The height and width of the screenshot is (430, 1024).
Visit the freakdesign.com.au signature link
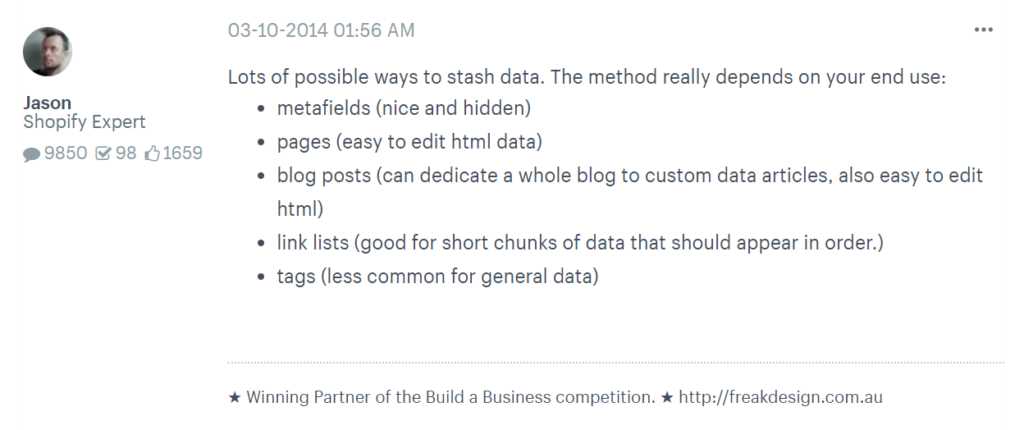(780, 397)
